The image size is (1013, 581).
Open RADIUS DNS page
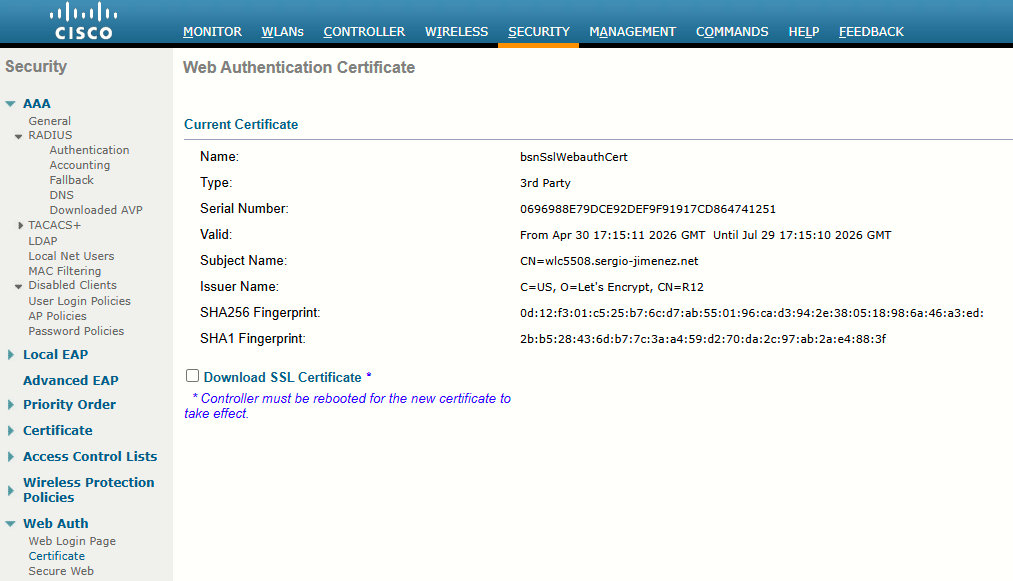tap(61, 195)
